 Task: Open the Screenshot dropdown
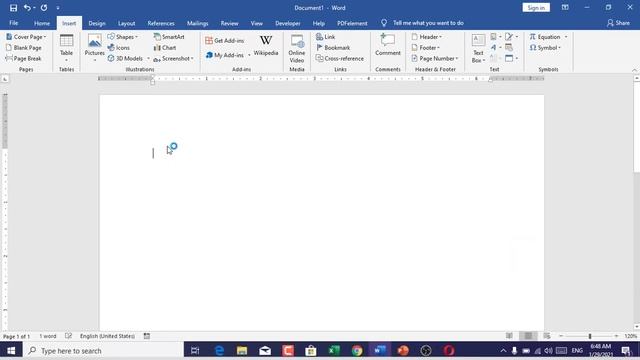[x=173, y=58]
